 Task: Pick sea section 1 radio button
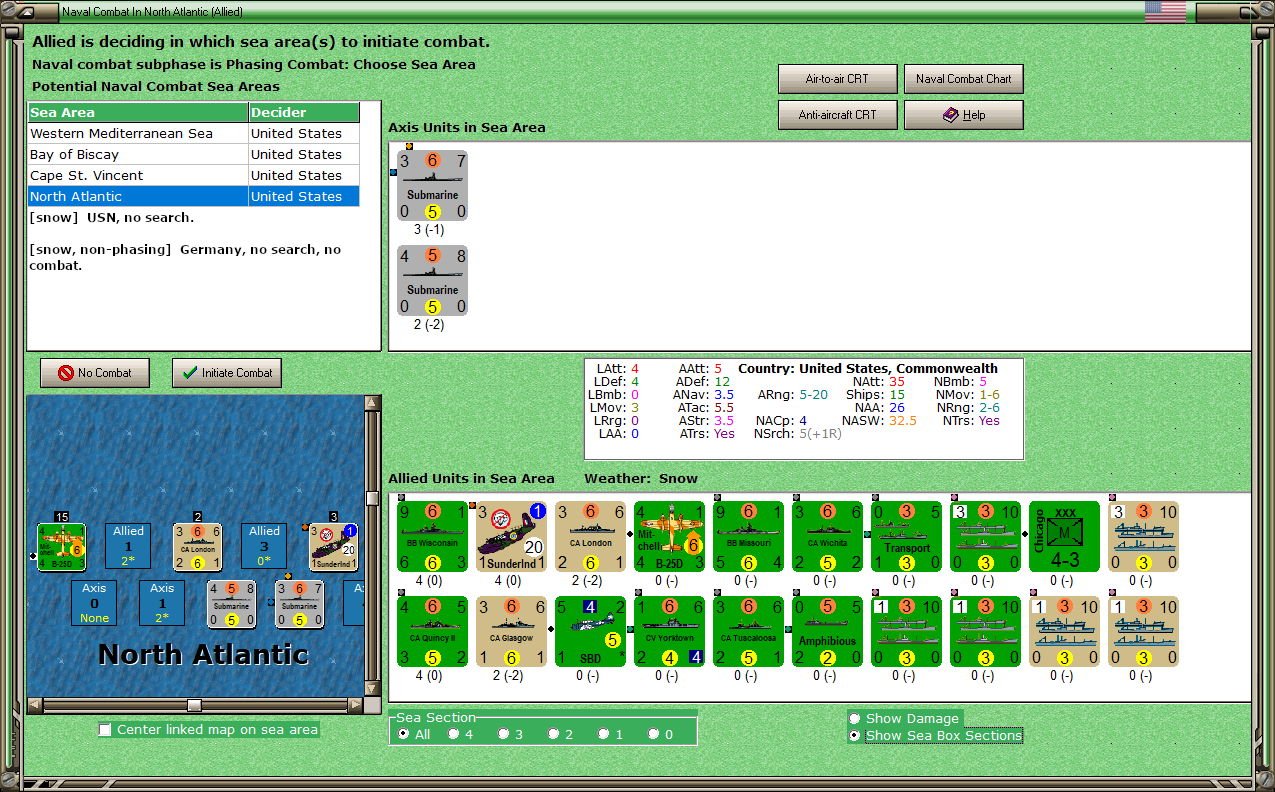(x=604, y=734)
